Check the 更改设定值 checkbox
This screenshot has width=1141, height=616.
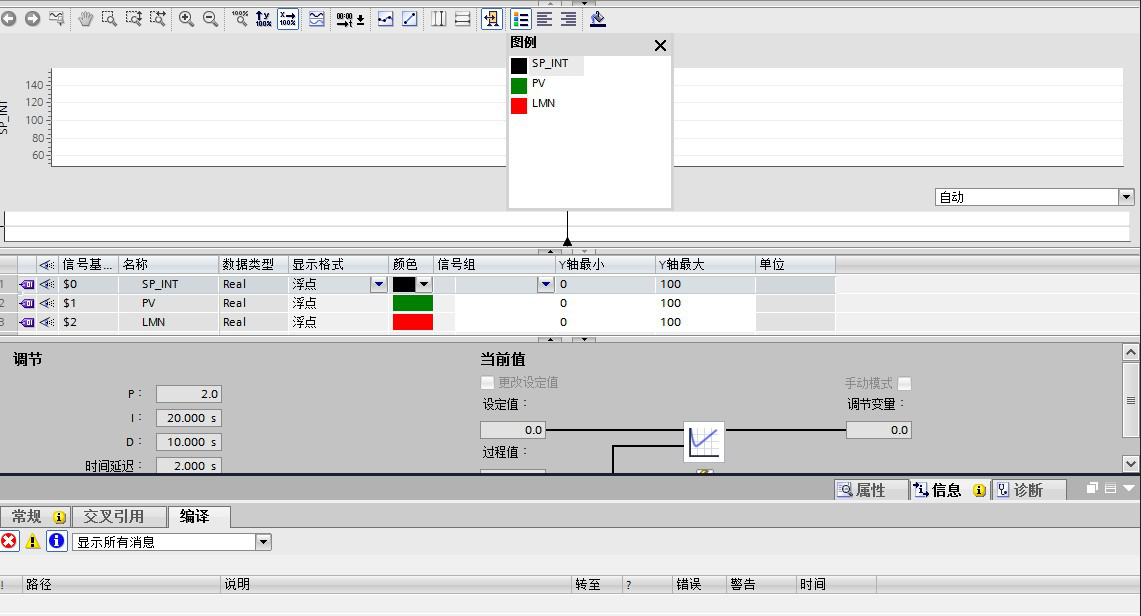coord(487,382)
